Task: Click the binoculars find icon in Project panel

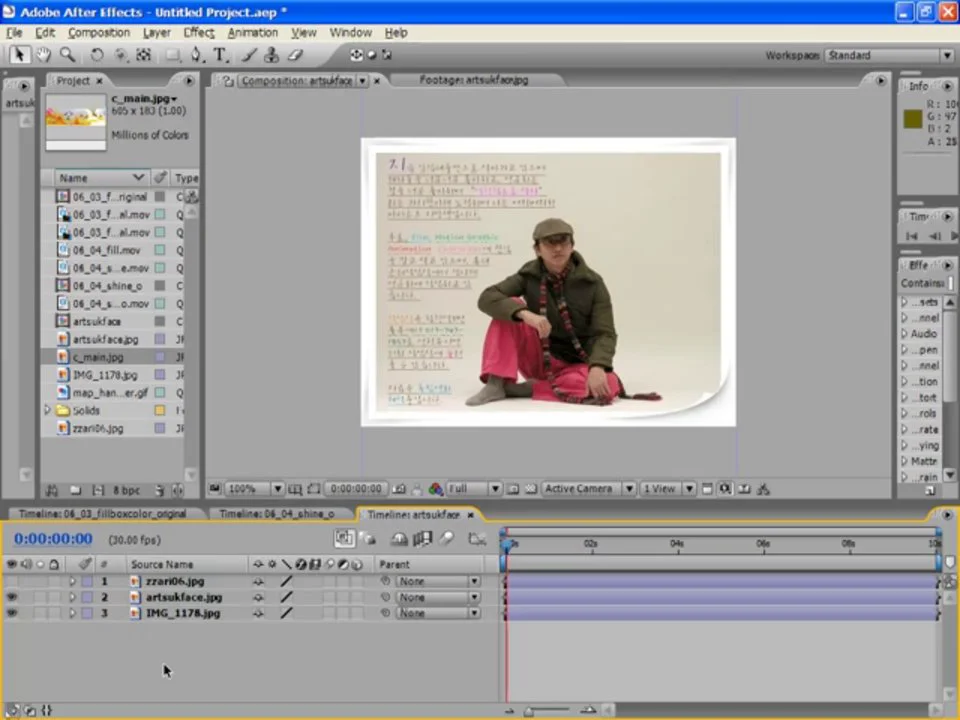Action: click(x=52, y=490)
